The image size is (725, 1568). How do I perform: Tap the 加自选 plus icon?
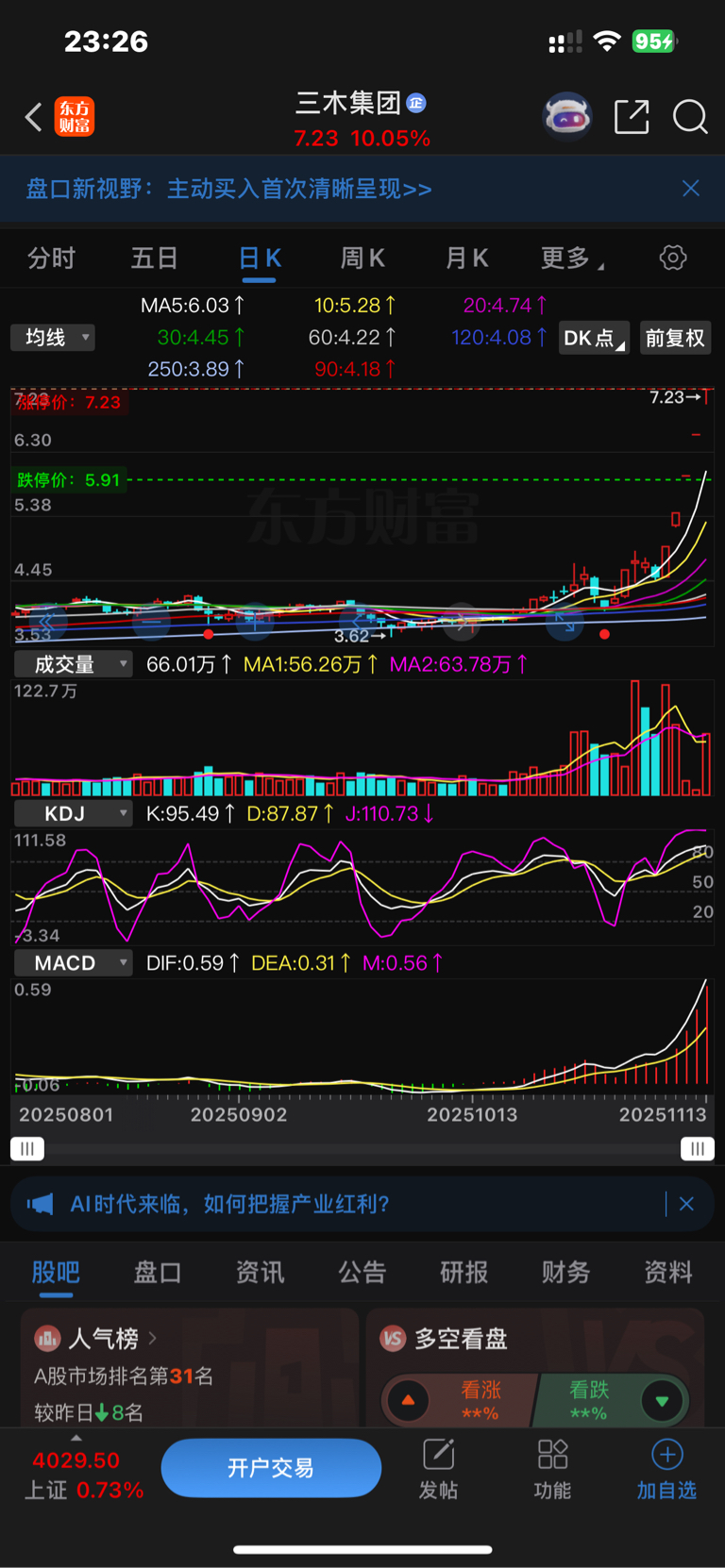666,1455
